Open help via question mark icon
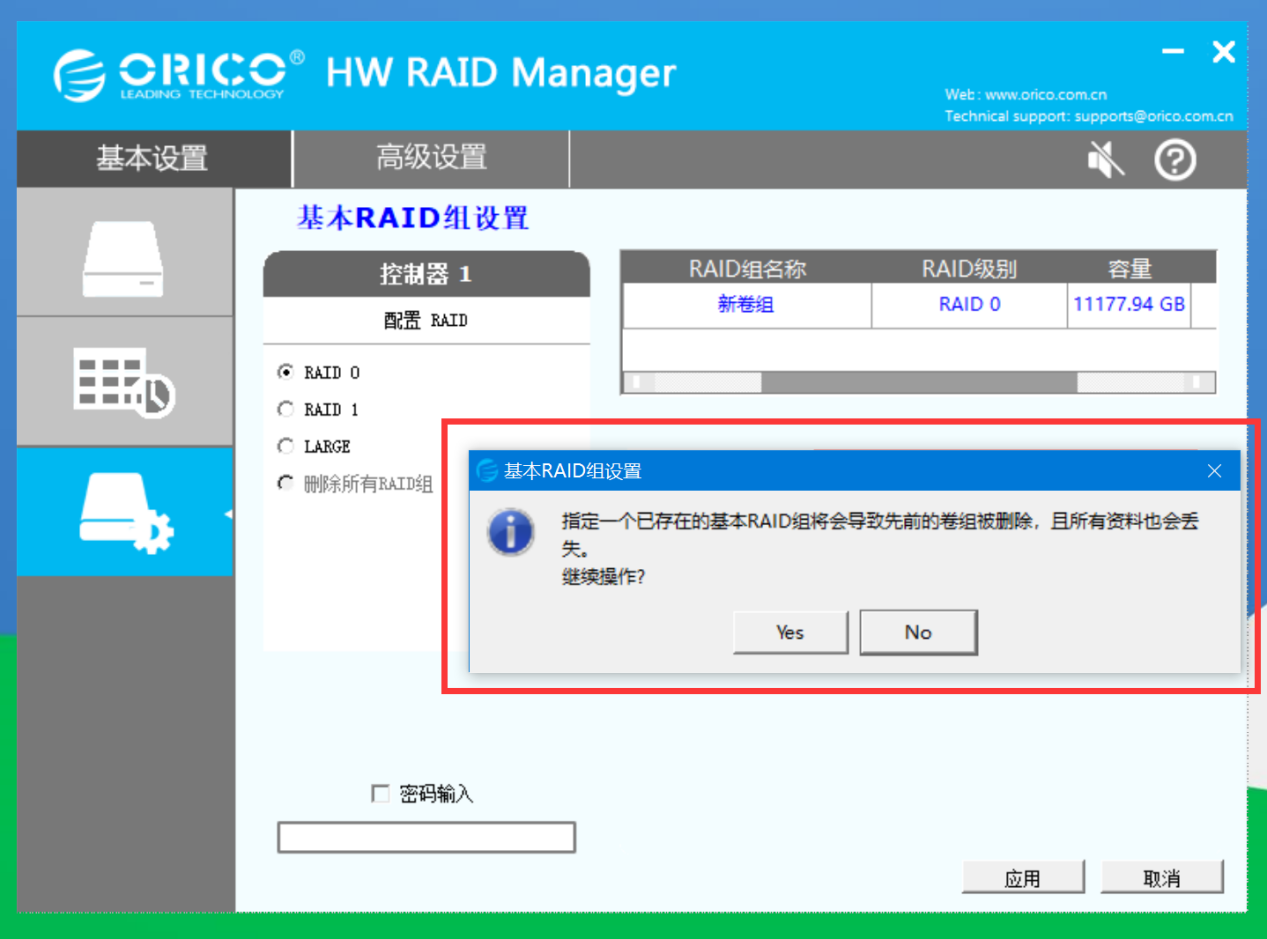Viewport: 1267px width, 939px height. point(1175,160)
